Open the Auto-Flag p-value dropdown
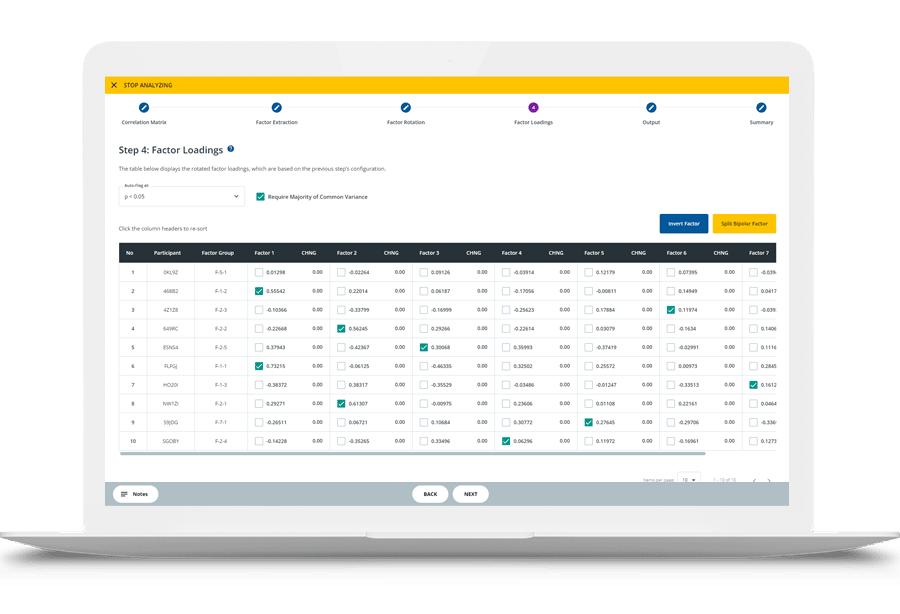The width and height of the screenshot is (900, 614). (180, 196)
